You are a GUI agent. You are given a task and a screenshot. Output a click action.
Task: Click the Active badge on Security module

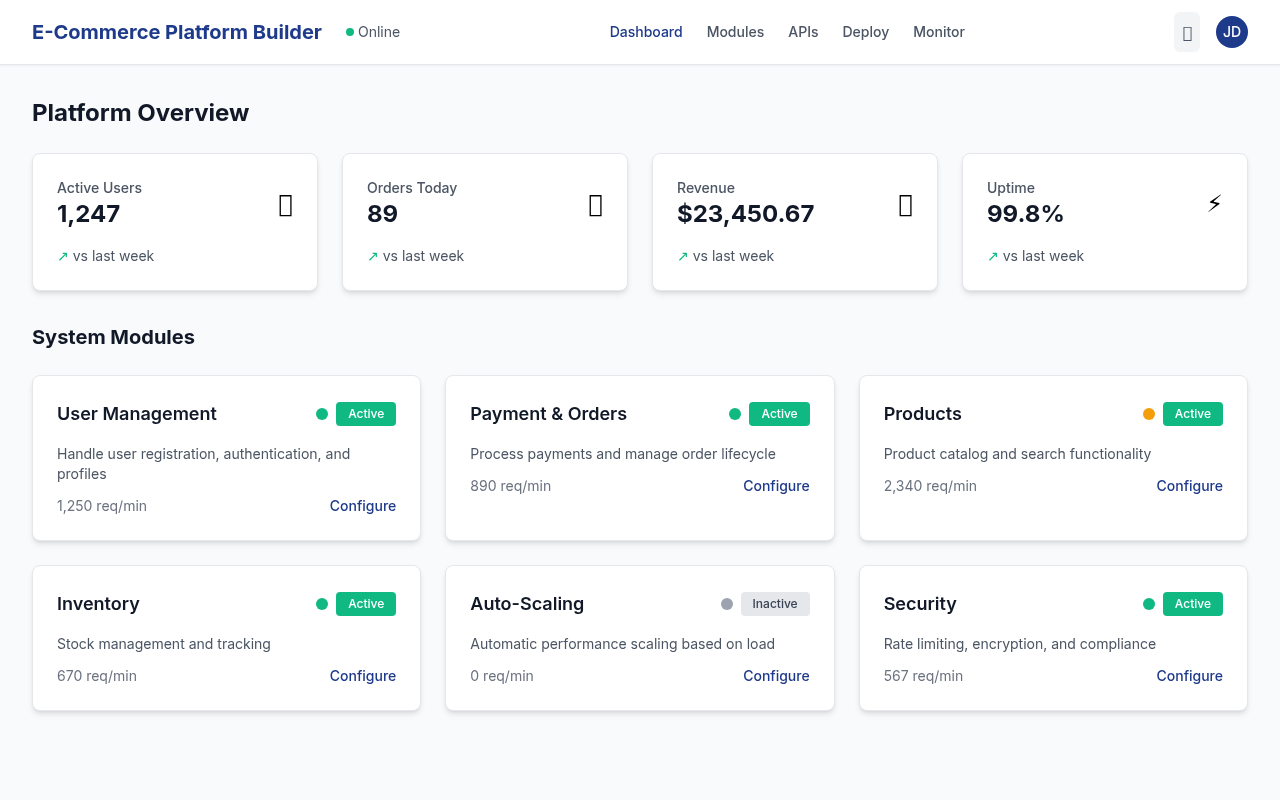pos(1192,603)
